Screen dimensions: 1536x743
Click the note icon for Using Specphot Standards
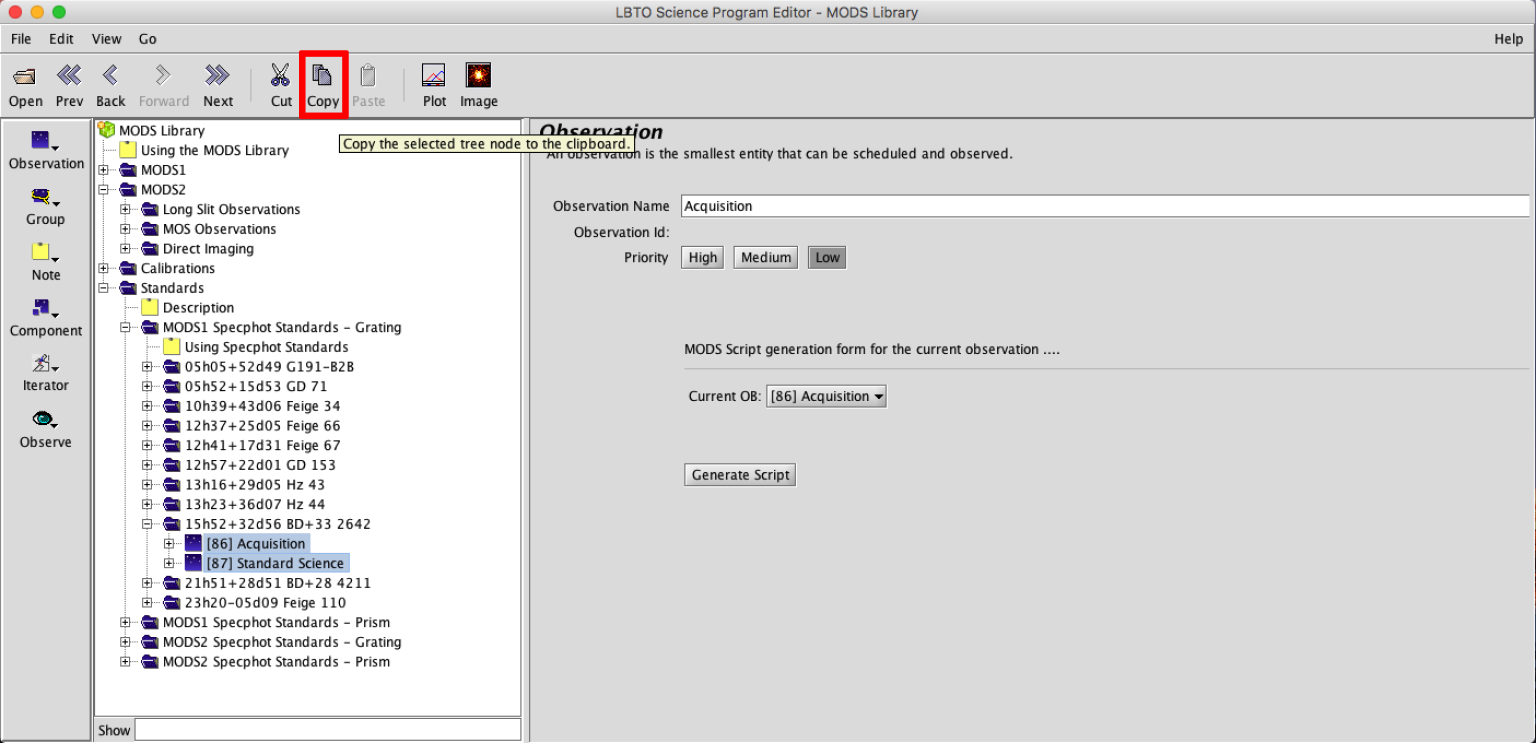point(172,347)
